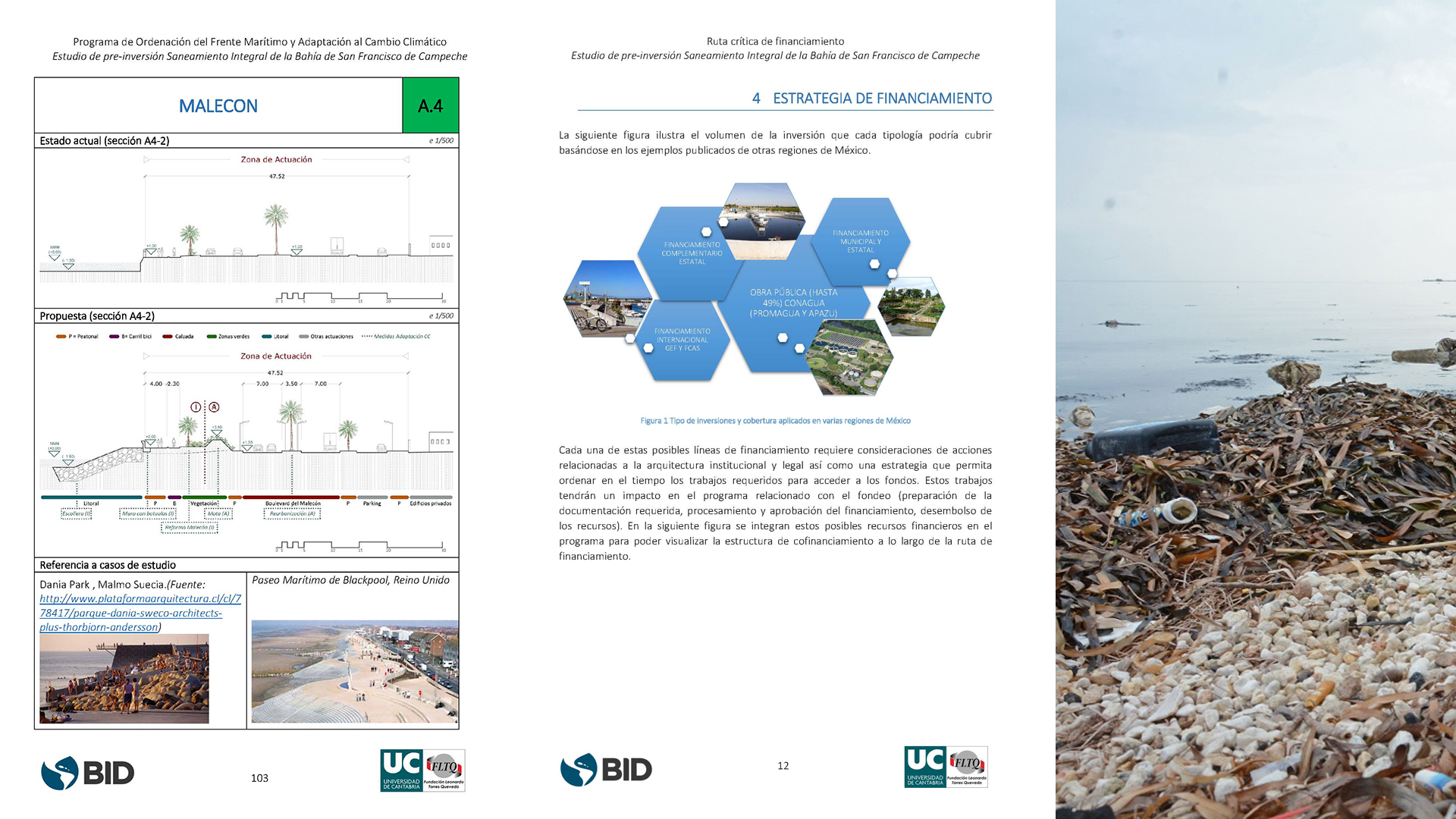
Task: Click the gray Otras actuaciones legend swatch
Action: click(x=303, y=337)
